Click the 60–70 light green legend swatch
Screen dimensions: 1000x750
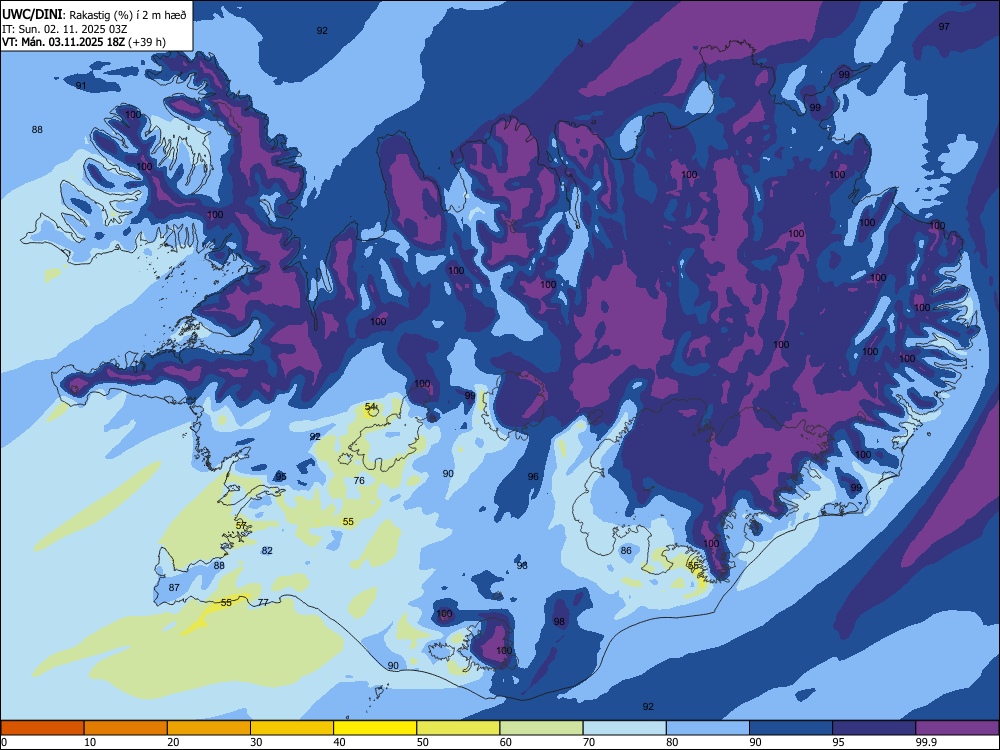coord(541,728)
